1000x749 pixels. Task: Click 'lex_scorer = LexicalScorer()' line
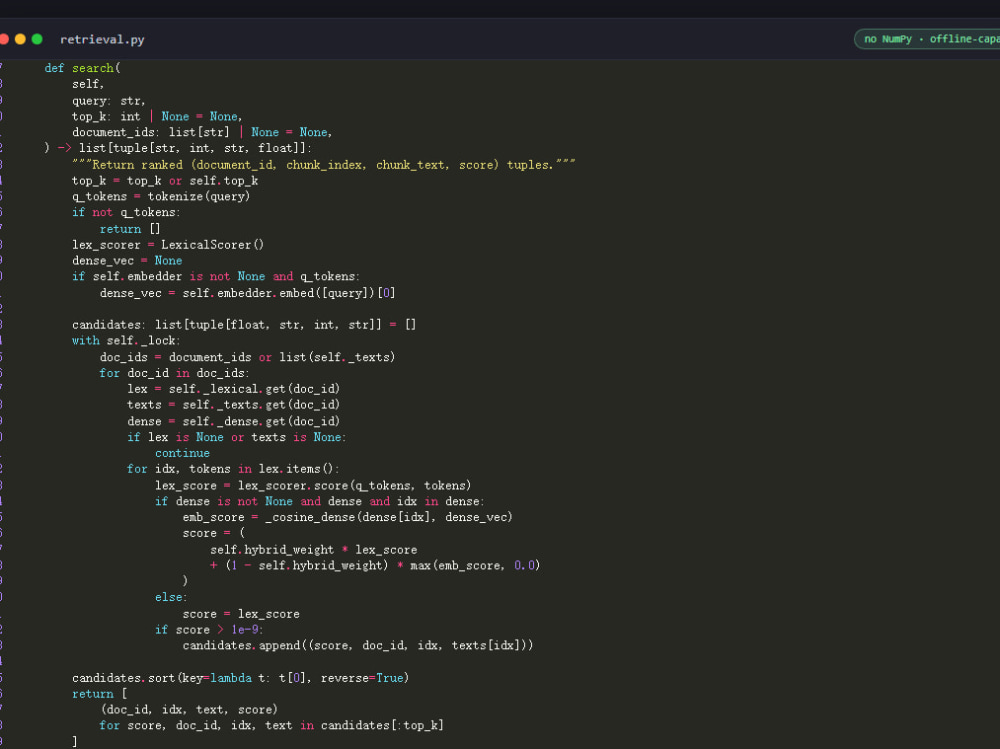click(x=168, y=245)
